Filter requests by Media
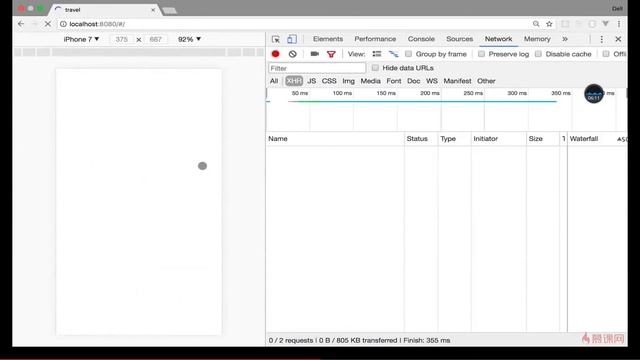The image size is (640, 360). pyautogui.click(x=370, y=81)
